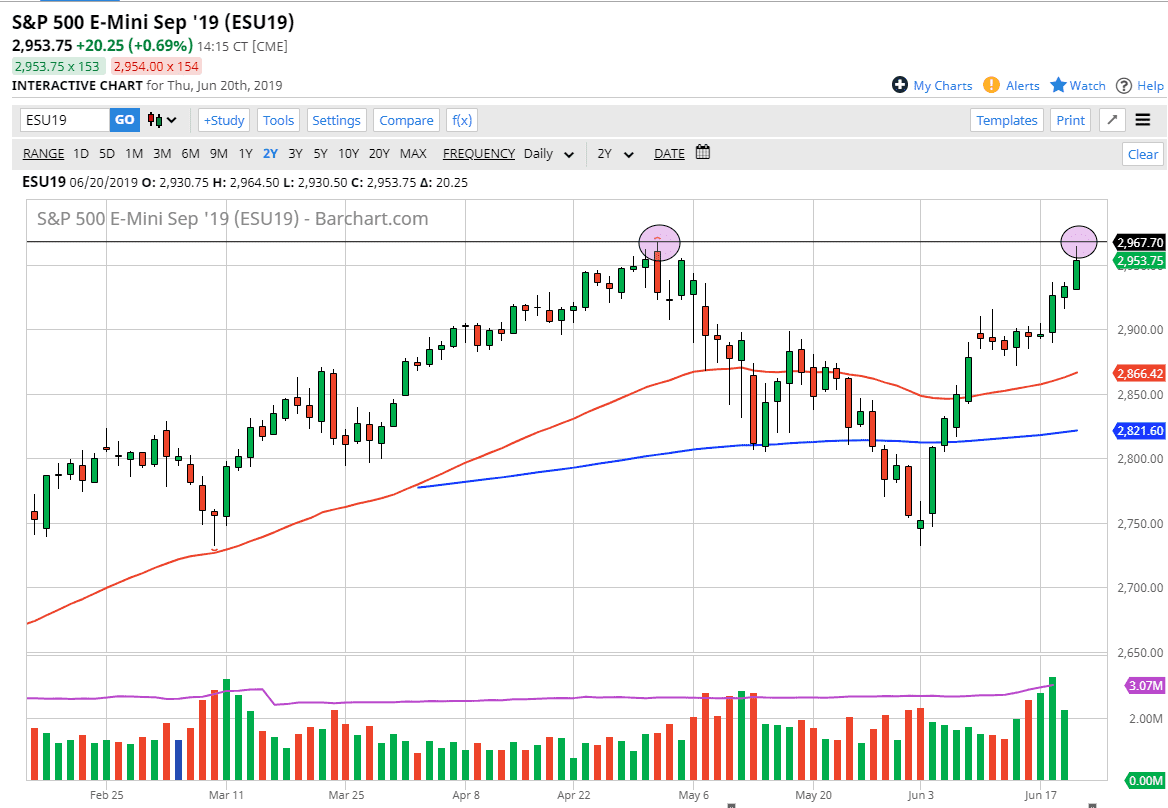Expand the Daily frequency dropdown
Image resolution: width=1168 pixels, height=808 pixels.
click(550, 154)
